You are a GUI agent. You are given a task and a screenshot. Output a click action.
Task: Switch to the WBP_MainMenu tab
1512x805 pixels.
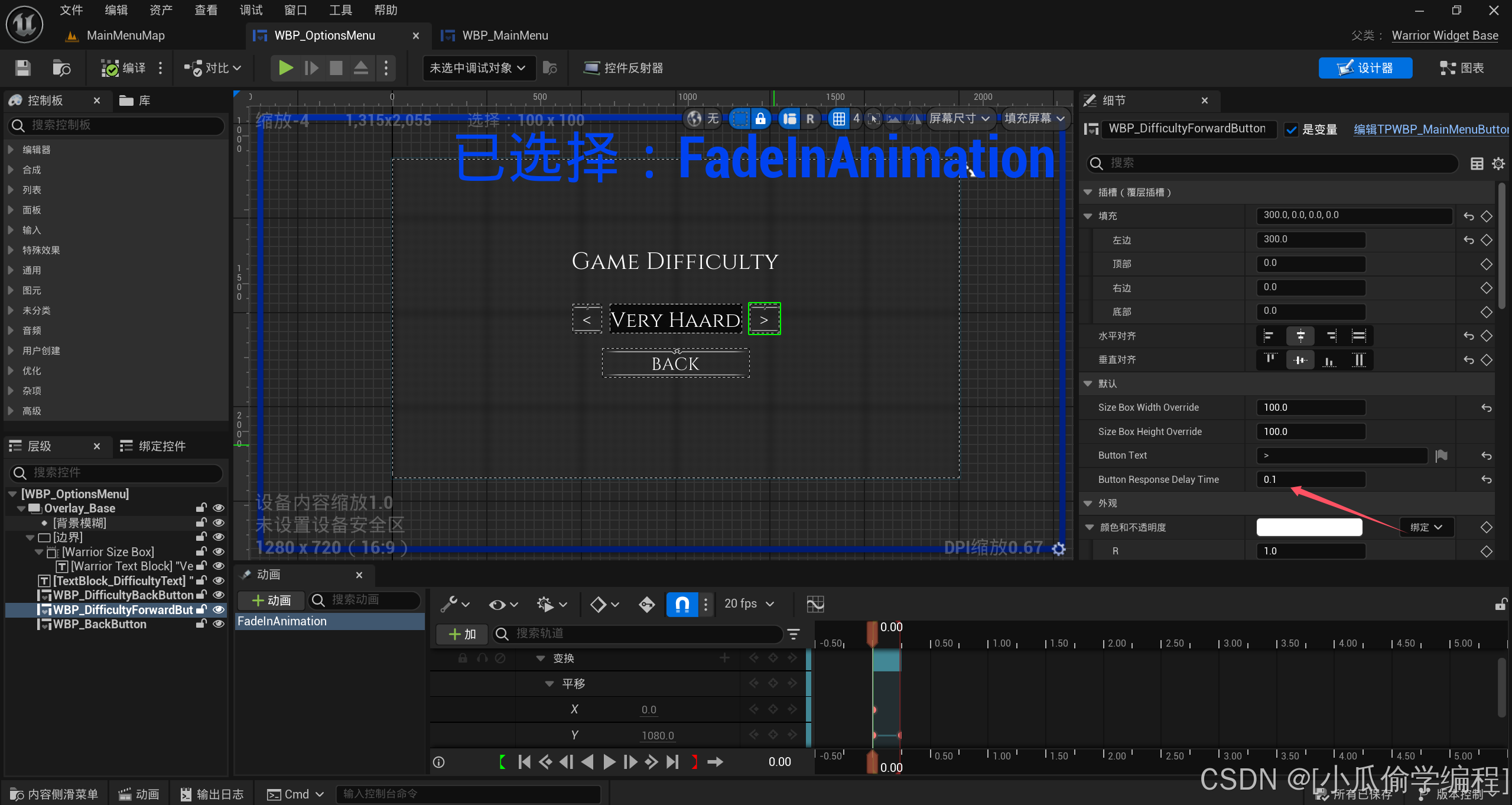(x=505, y=35)
